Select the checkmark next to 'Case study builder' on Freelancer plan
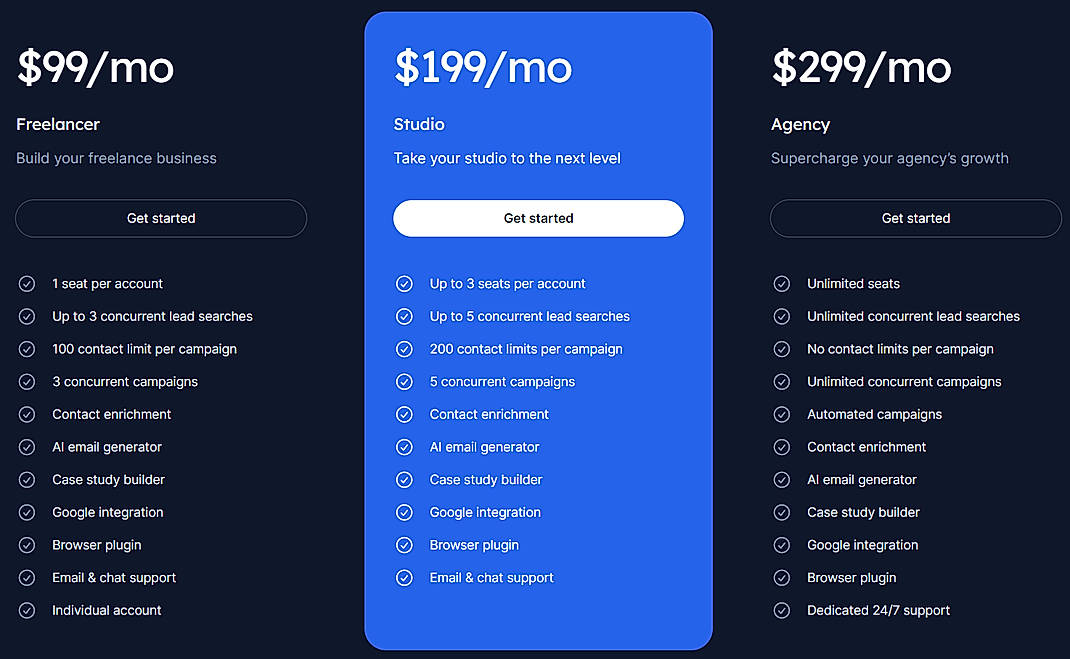This screenshot has height=659, width=1070. [27, 479]
